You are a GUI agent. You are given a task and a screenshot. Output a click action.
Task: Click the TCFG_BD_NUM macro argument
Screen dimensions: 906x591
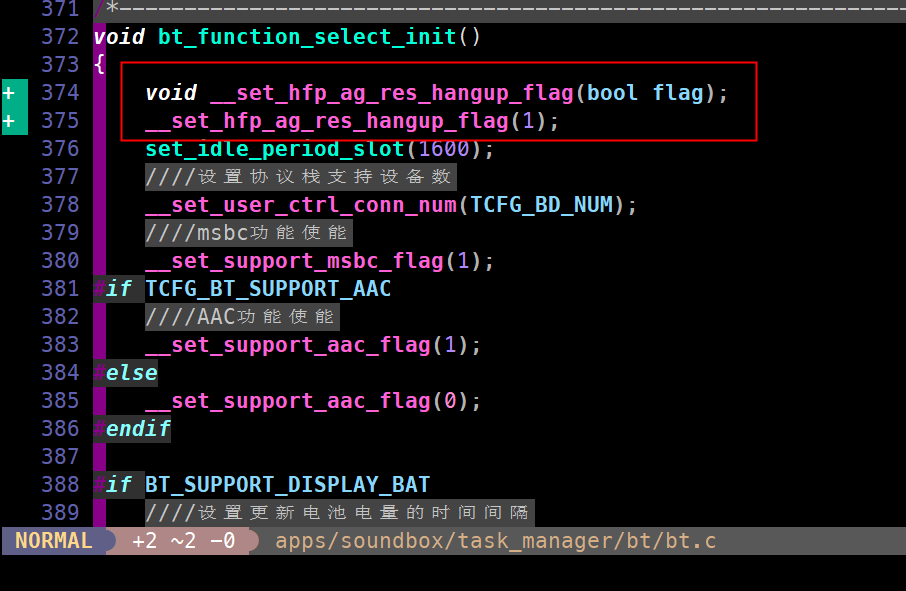coord(541,205)
